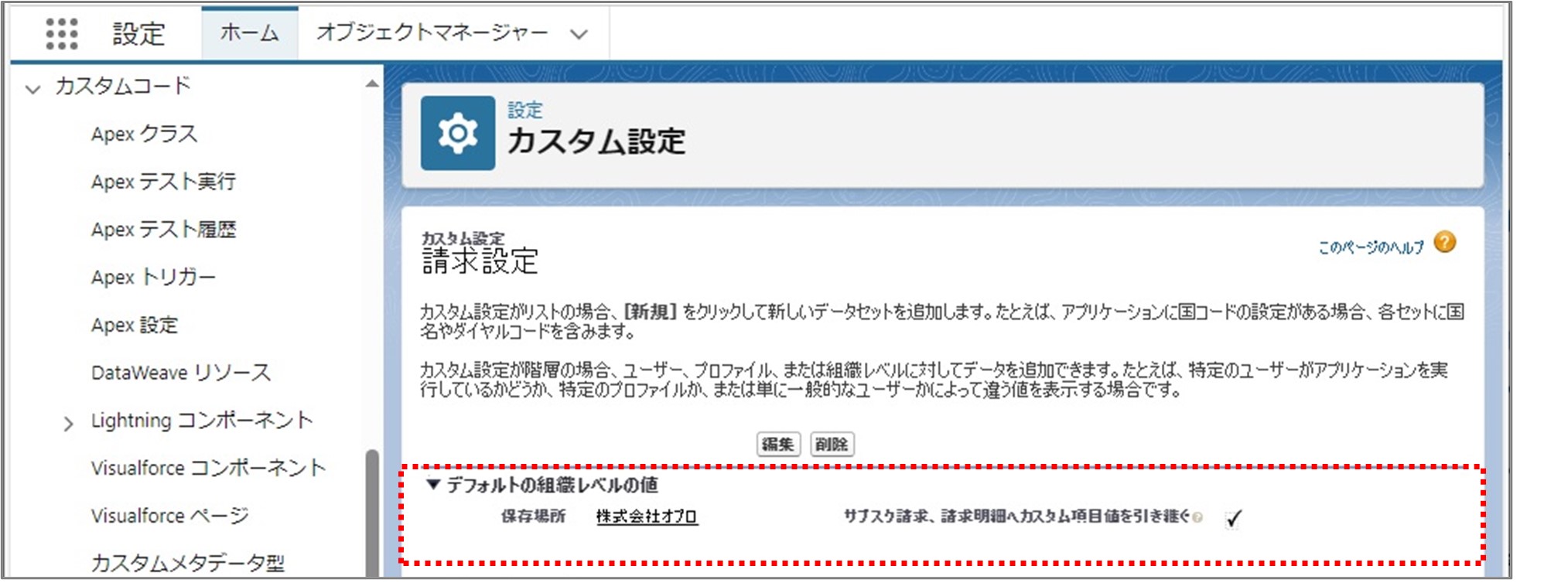The height and width of the screenshot is (583, 1568).
Task: Switch to the オブジェクトマネージャー tab
Action: click(x=432, y=32)
